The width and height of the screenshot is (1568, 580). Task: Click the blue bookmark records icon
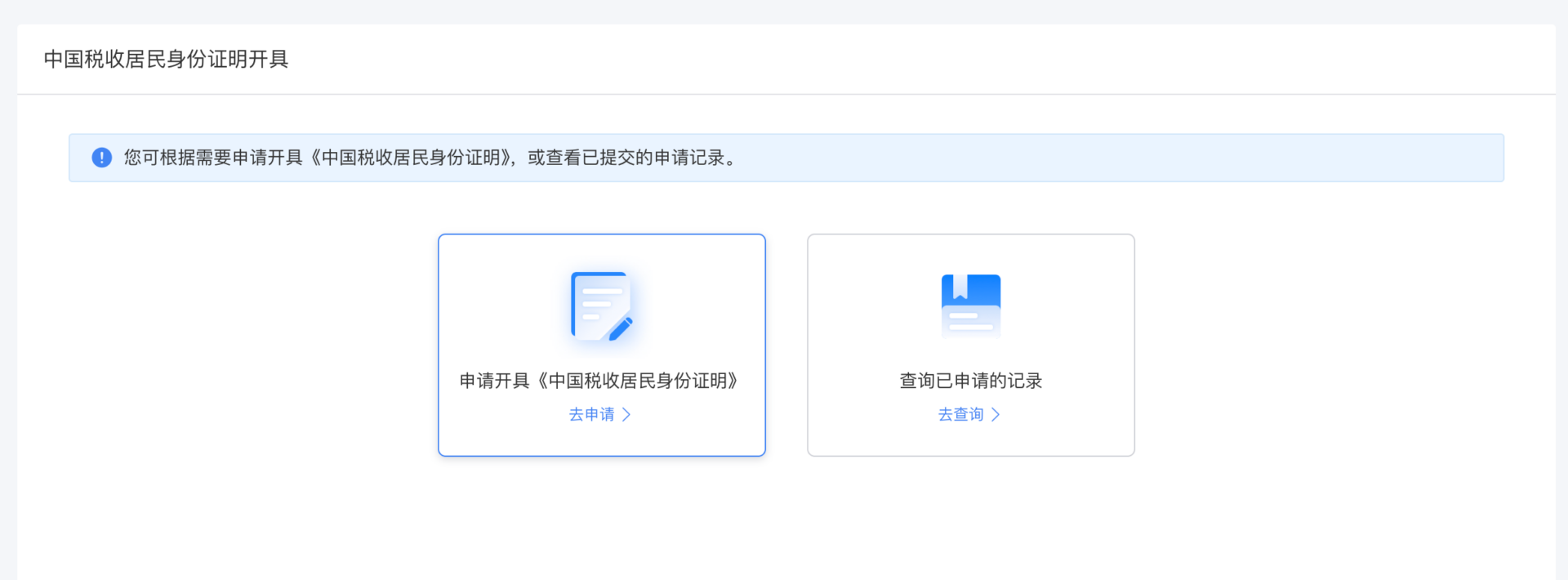coord(970,306)
